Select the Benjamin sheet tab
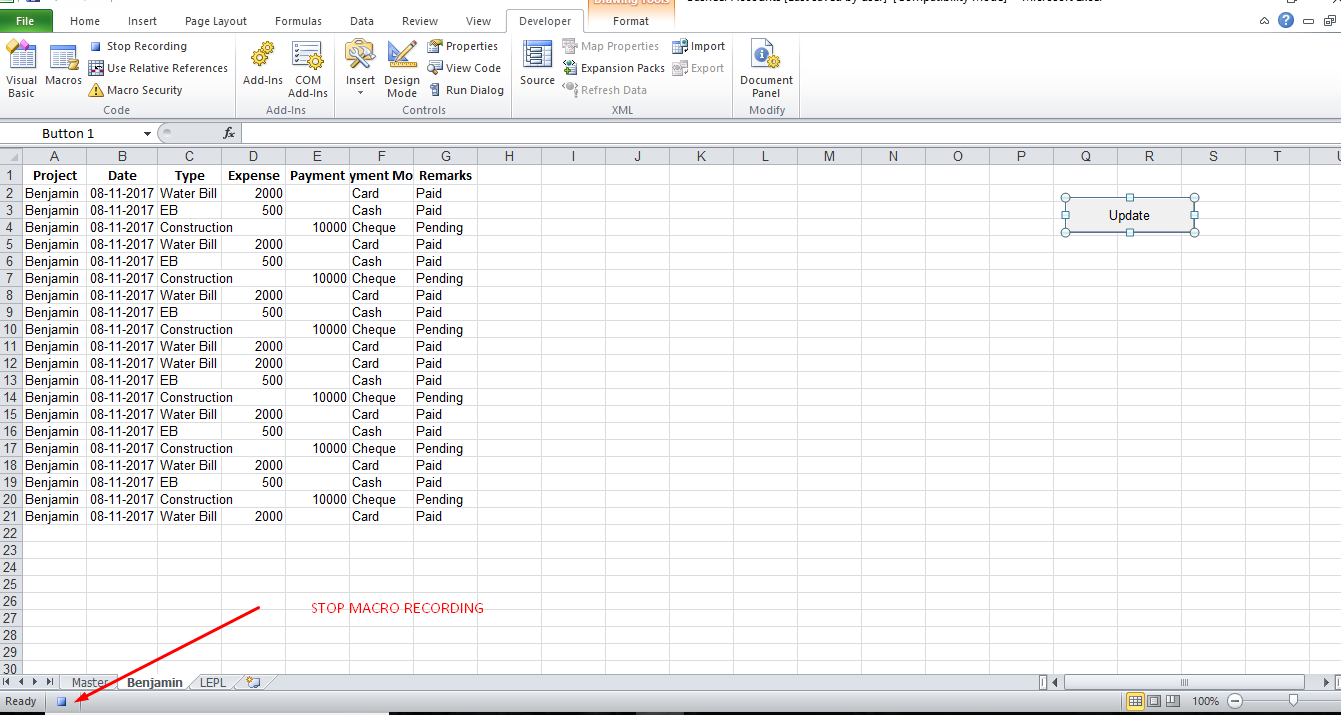The image size is (1341, 715). 154,682
